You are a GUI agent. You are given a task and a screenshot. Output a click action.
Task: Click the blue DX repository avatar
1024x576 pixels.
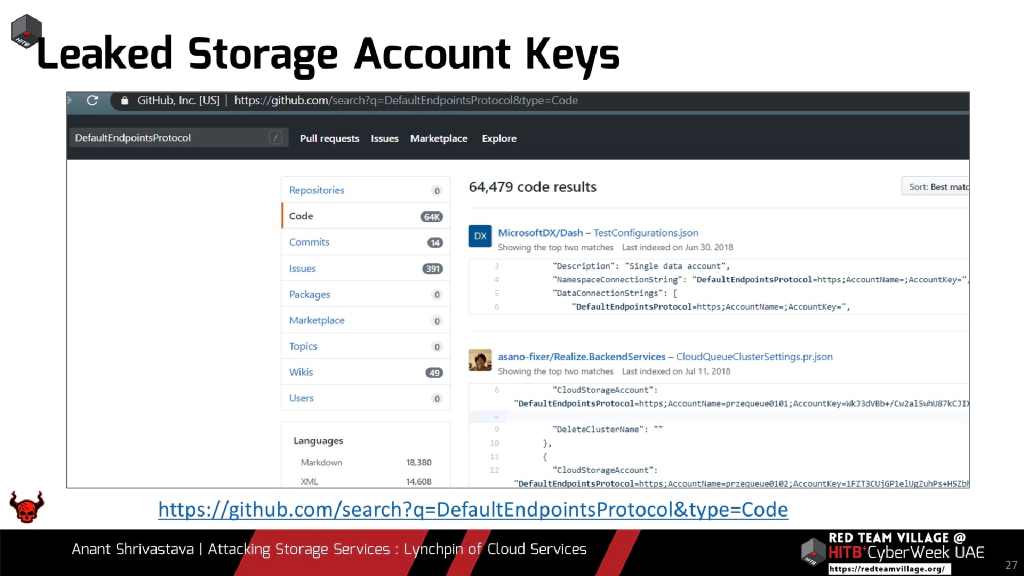[480, 235]
